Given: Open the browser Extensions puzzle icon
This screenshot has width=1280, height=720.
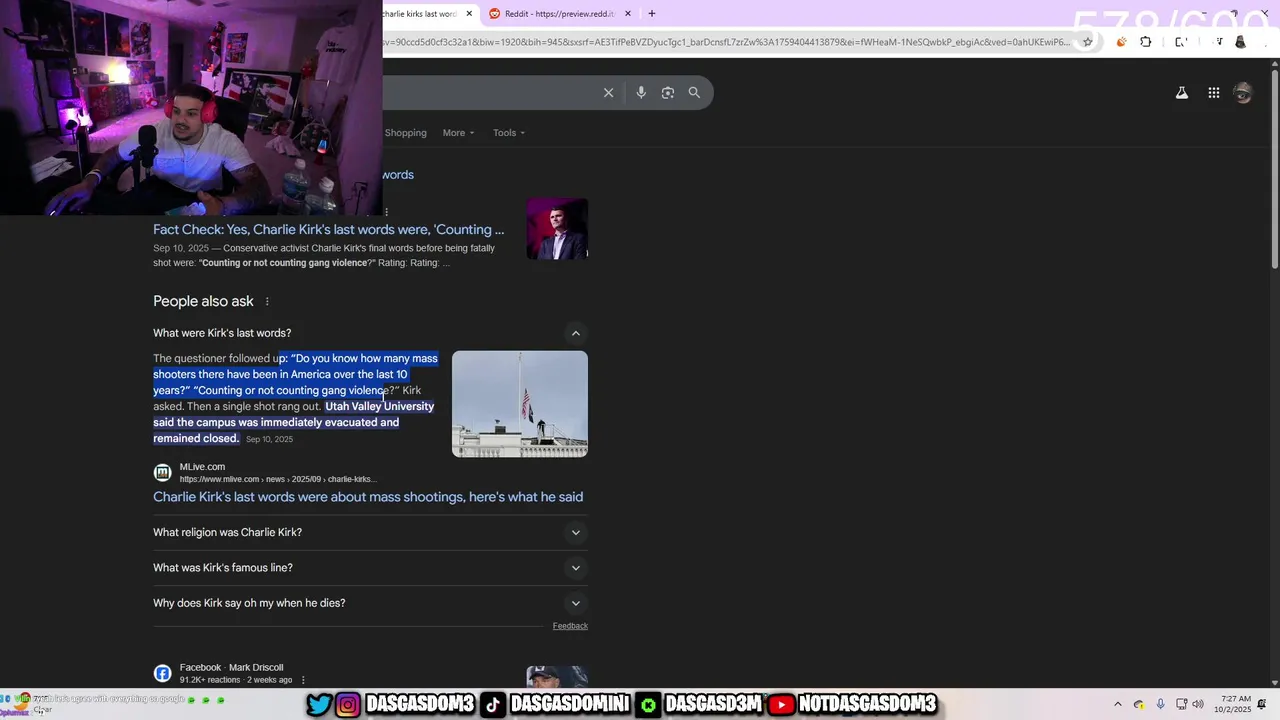Looking at the screenshot, I should tap(1146, 42).
